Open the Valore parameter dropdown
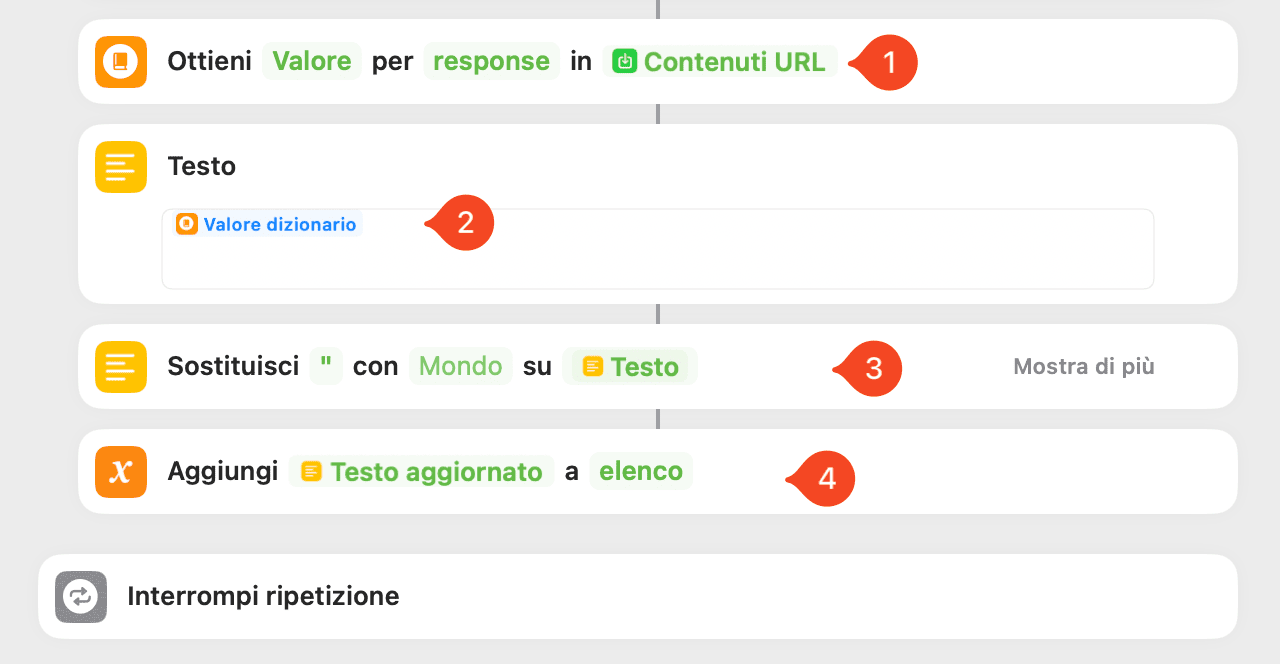This screenshot has height=664, width=1280. click(312, 62)
